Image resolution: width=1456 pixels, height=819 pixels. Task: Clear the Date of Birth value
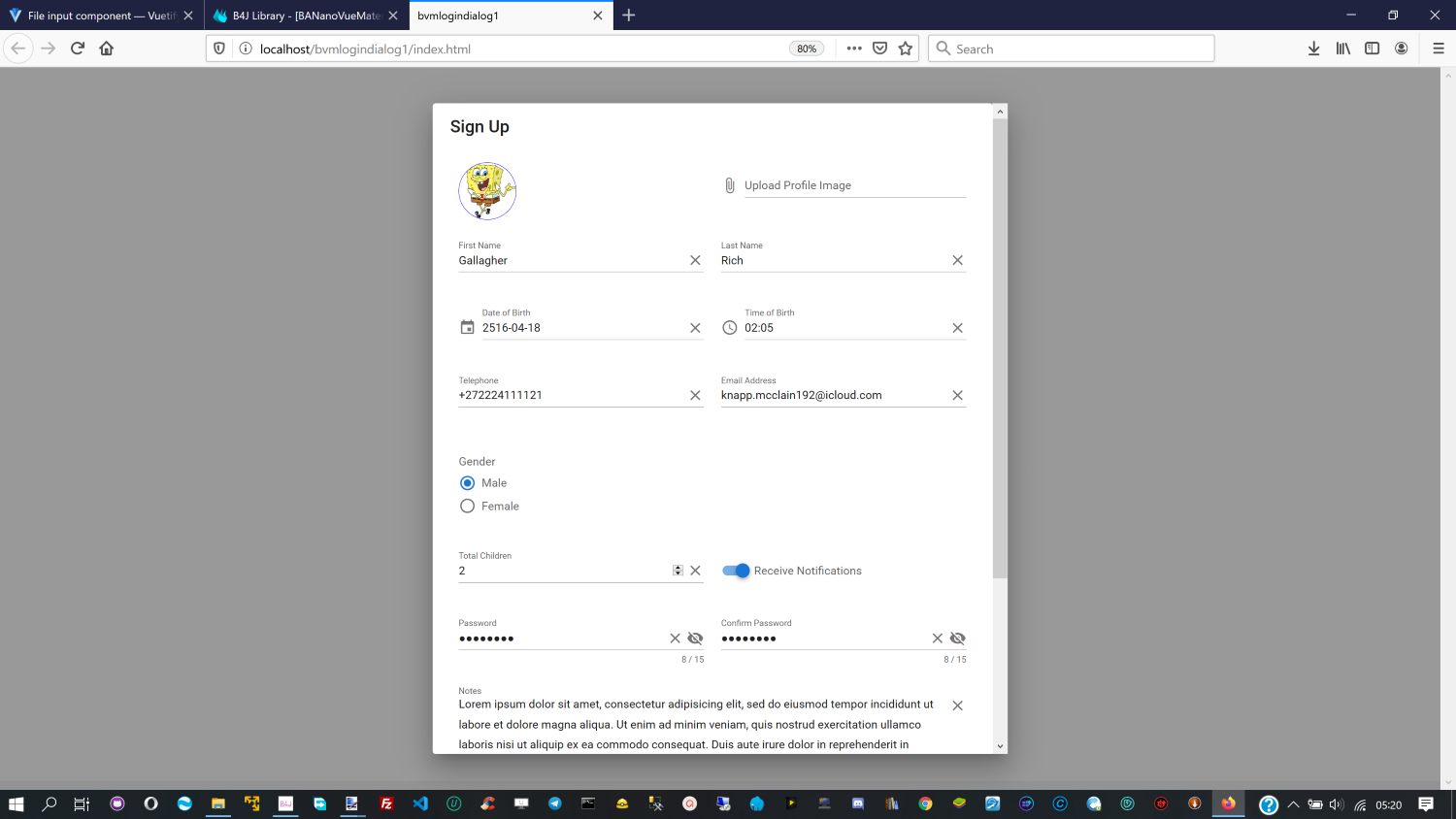point(695,328)
